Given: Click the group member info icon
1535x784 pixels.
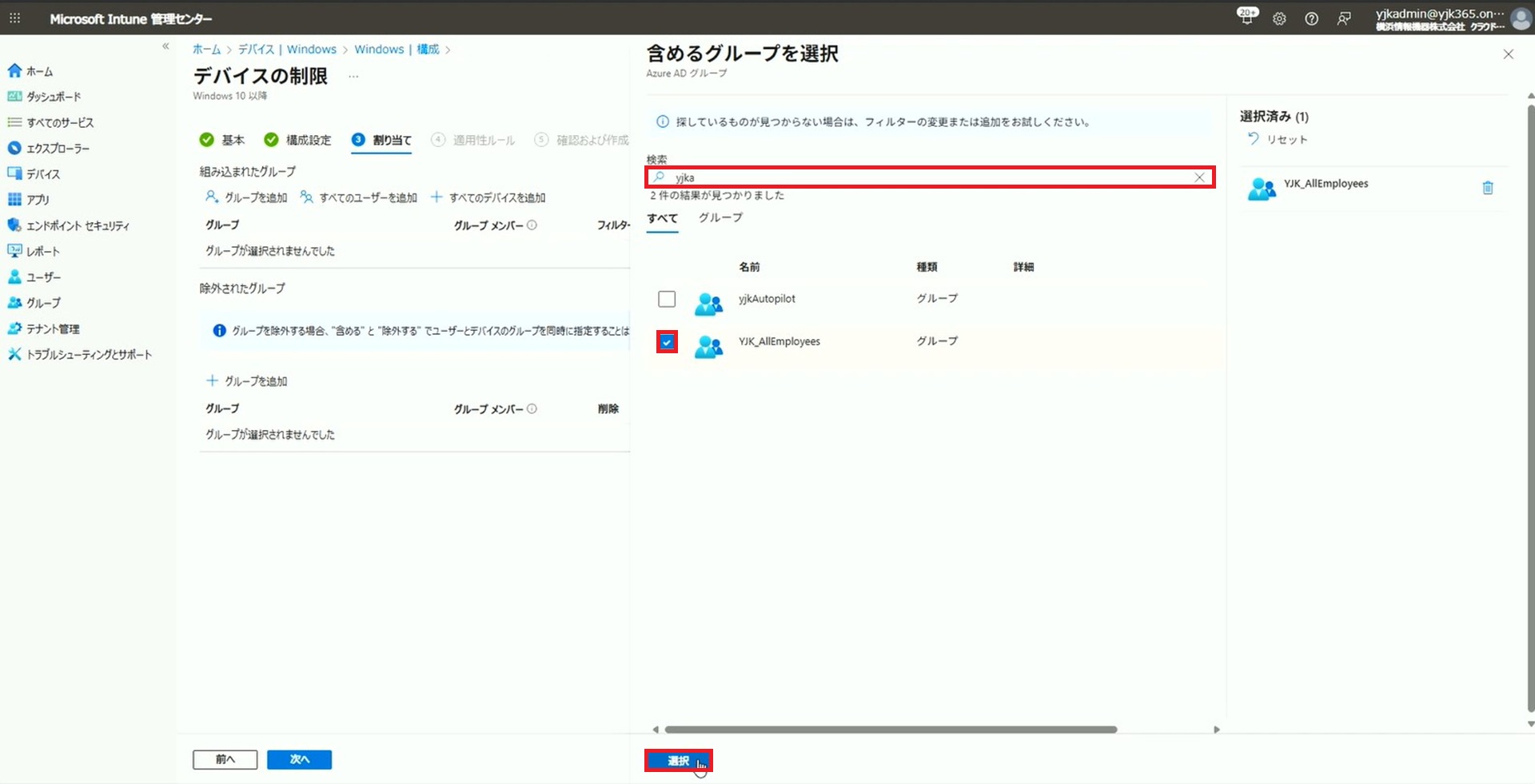Looking at the screenshot, I should (x=532, y=225).
